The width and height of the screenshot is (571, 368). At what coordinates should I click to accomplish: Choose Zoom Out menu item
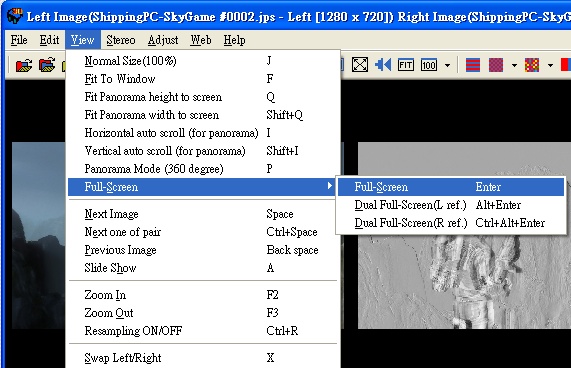(x=202, y=313)
